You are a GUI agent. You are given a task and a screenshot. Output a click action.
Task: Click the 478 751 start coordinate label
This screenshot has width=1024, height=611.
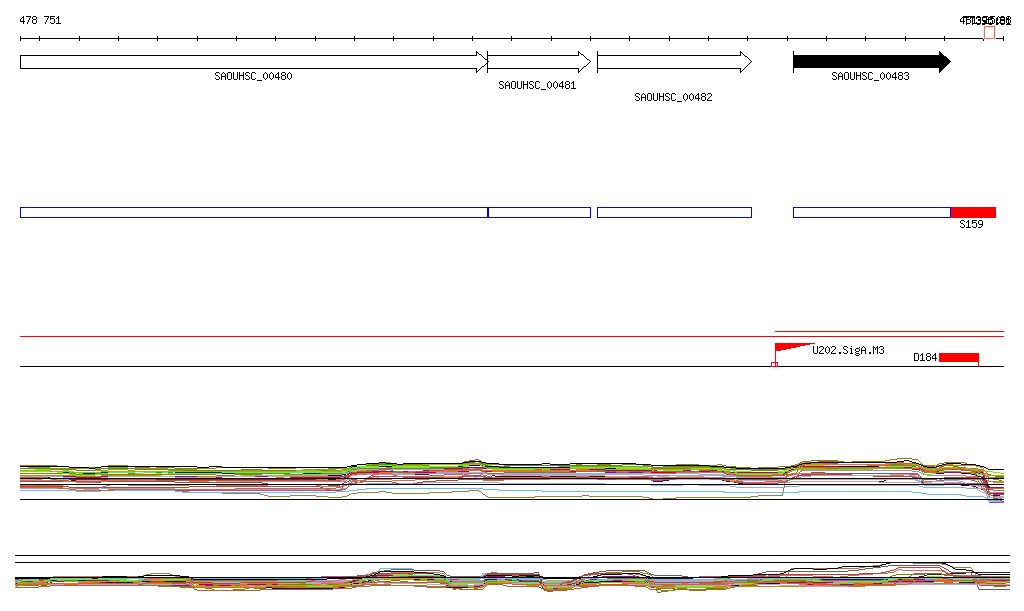[x=40, y=20]
